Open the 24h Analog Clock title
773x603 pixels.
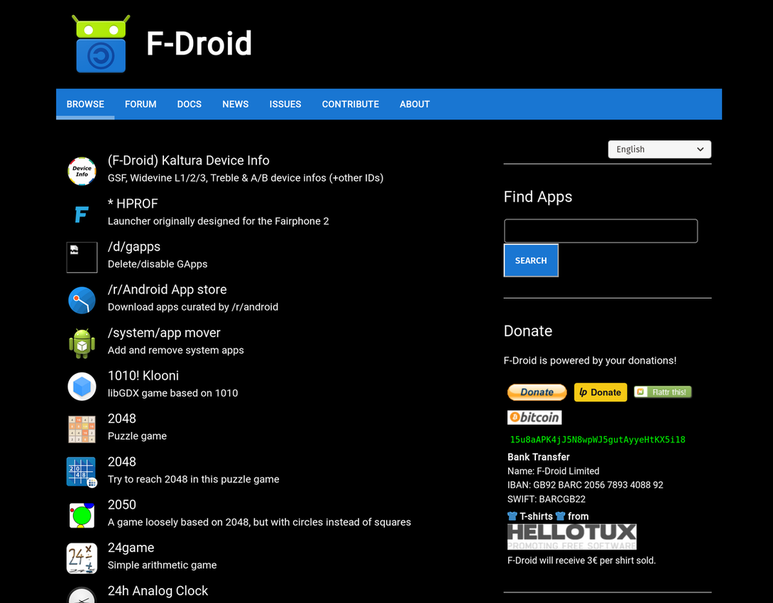[x=158, y=591]
